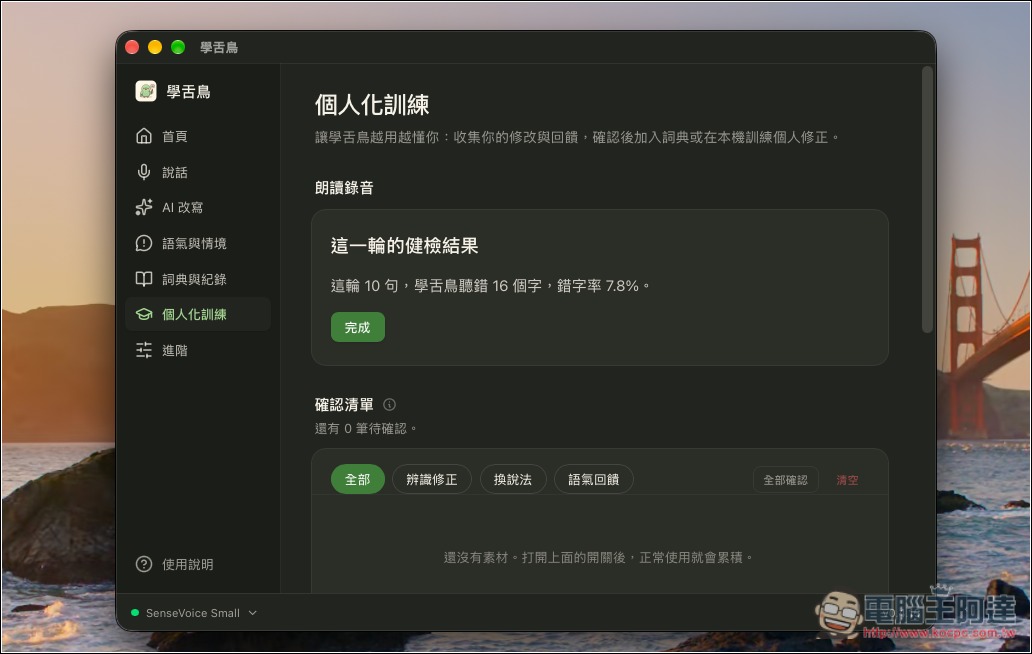Filter by 辨識修正

[x=432, y=479]
